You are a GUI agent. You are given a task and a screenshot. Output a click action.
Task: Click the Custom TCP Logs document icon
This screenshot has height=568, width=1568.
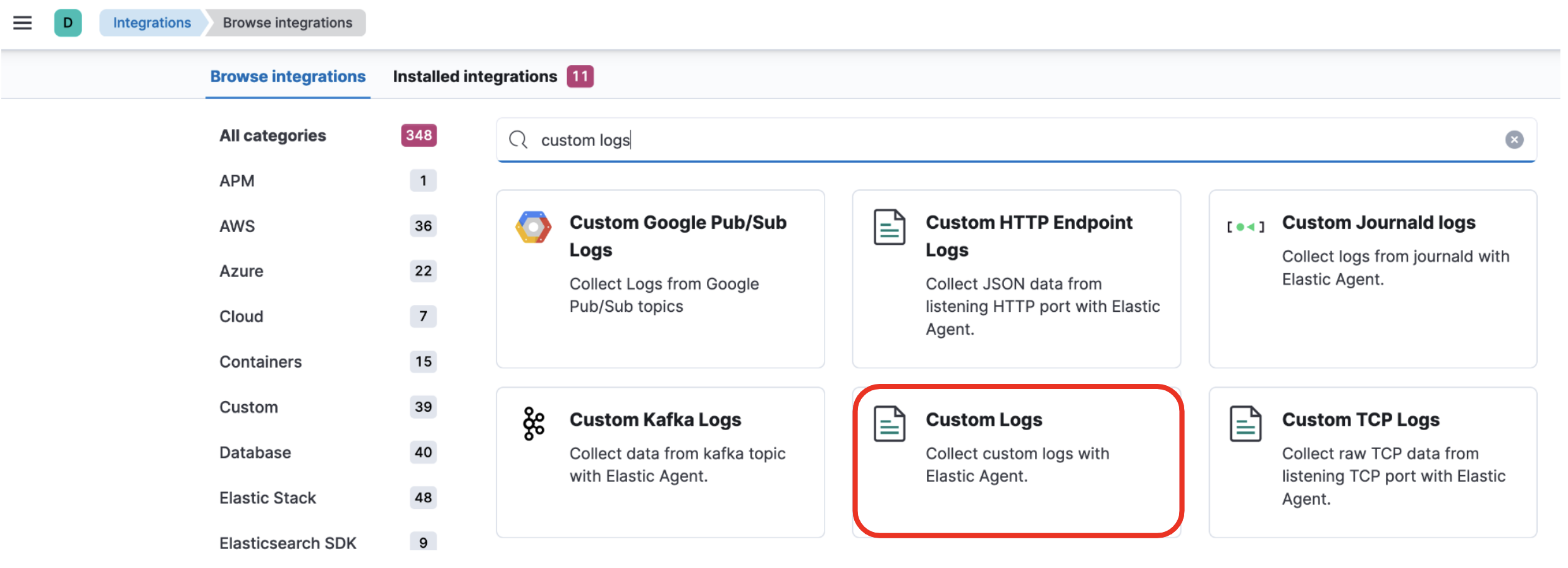point(1245,424)
